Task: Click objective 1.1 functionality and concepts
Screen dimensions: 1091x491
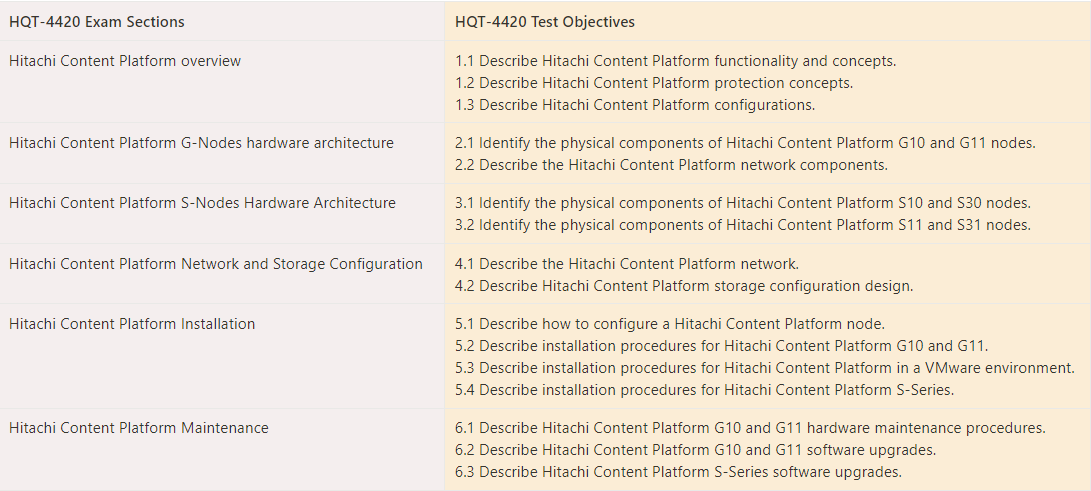Action: click(x=676, y=61)
